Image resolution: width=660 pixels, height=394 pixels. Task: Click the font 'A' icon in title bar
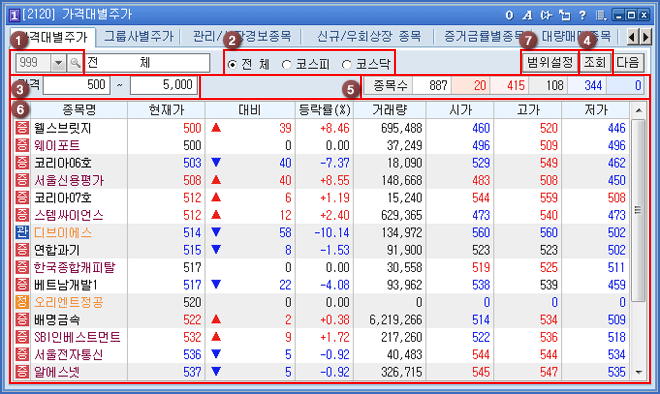click(527, 16)
